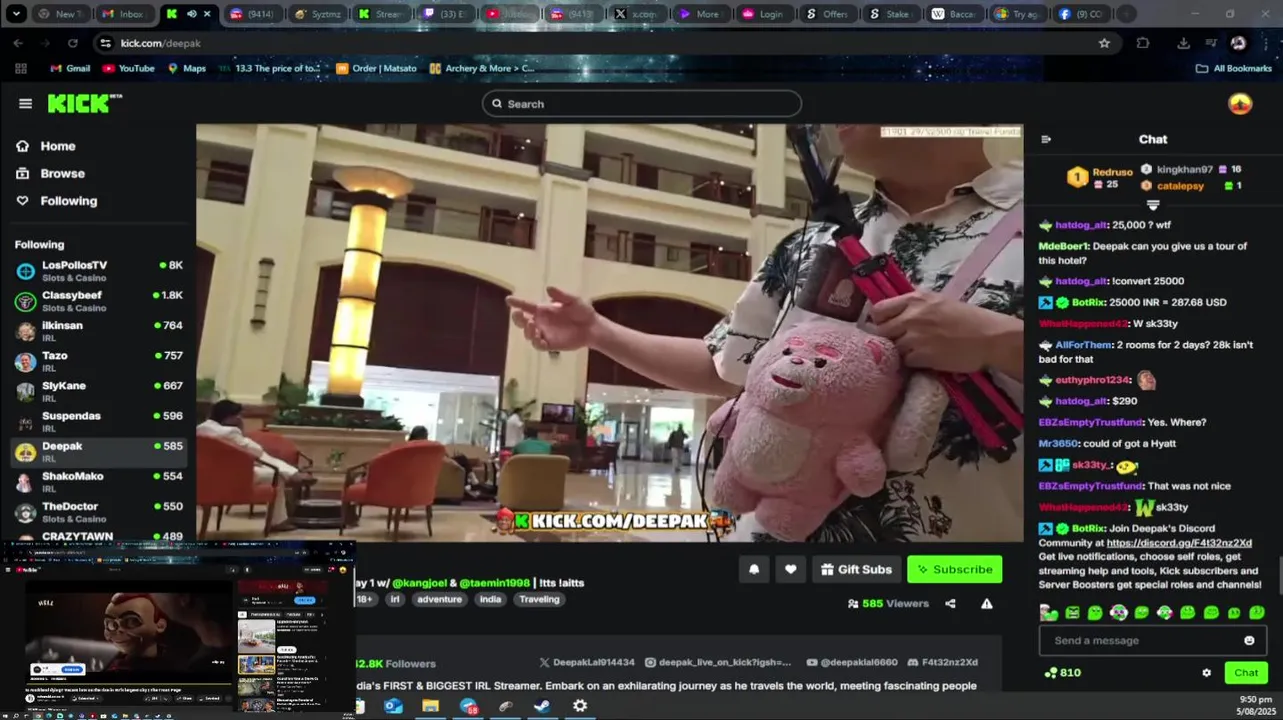Click the report warning triangle icon
This screenshot has height=720, width=1283.
[987, 603]
